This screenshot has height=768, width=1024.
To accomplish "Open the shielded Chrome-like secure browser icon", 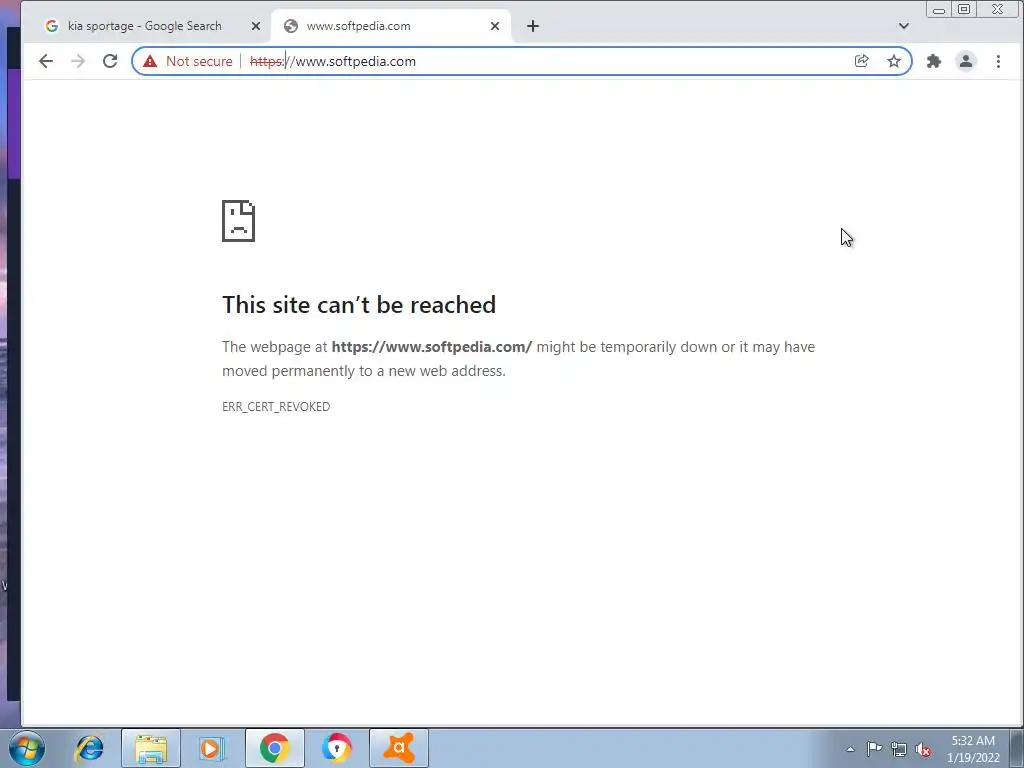I will click(x=337, y=748).
